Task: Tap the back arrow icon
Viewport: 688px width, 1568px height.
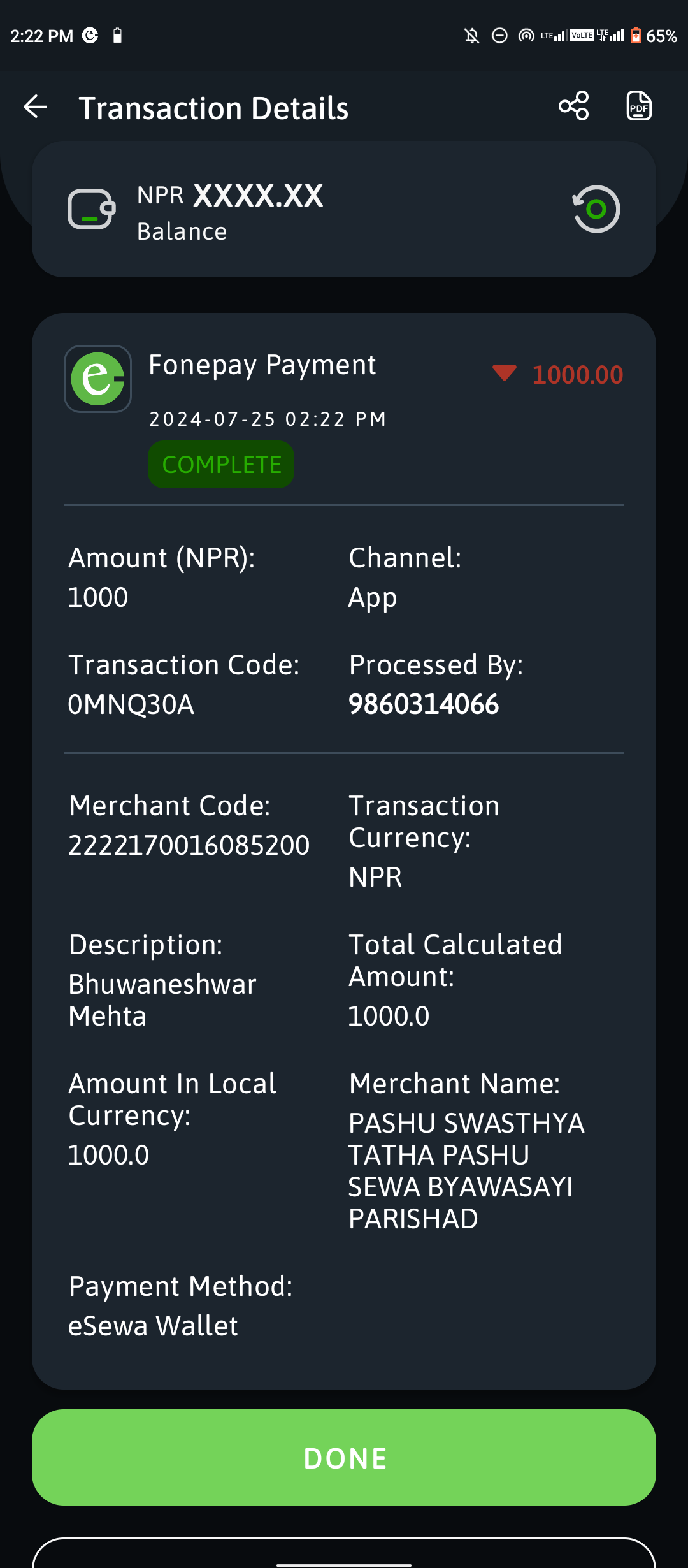Action: (35, 106)
